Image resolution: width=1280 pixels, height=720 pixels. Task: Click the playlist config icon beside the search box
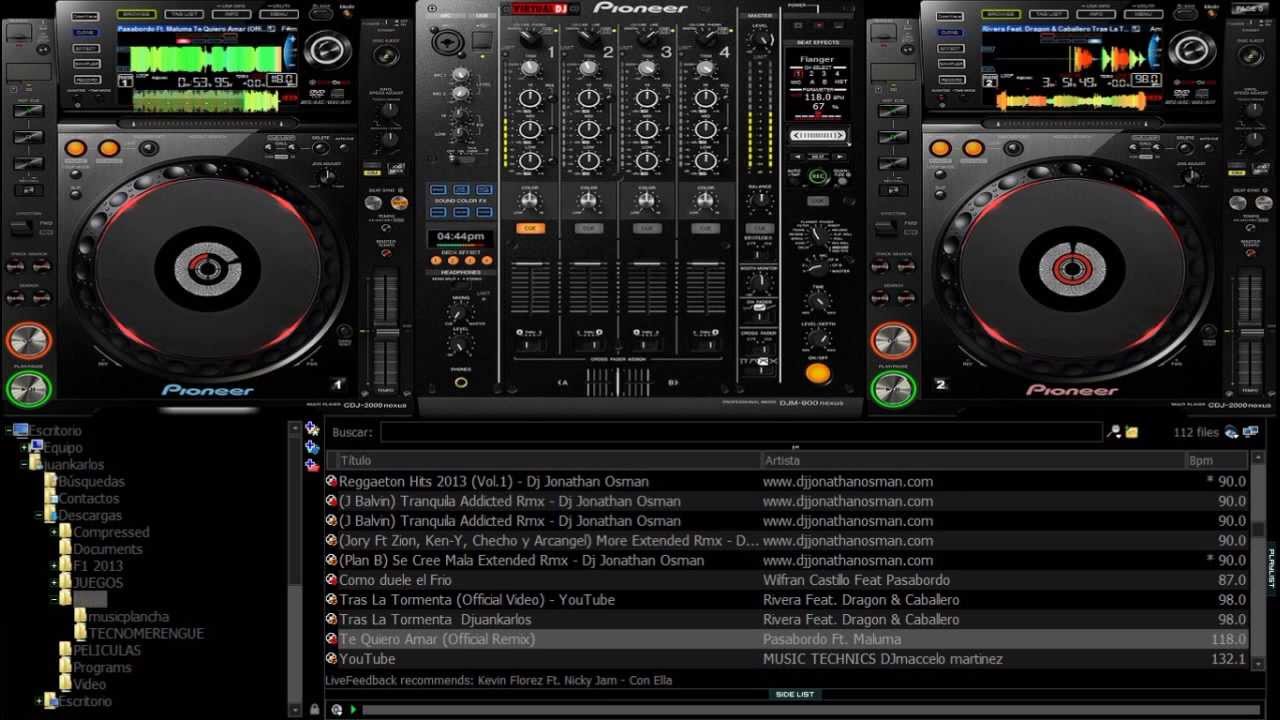point(1114,432)
